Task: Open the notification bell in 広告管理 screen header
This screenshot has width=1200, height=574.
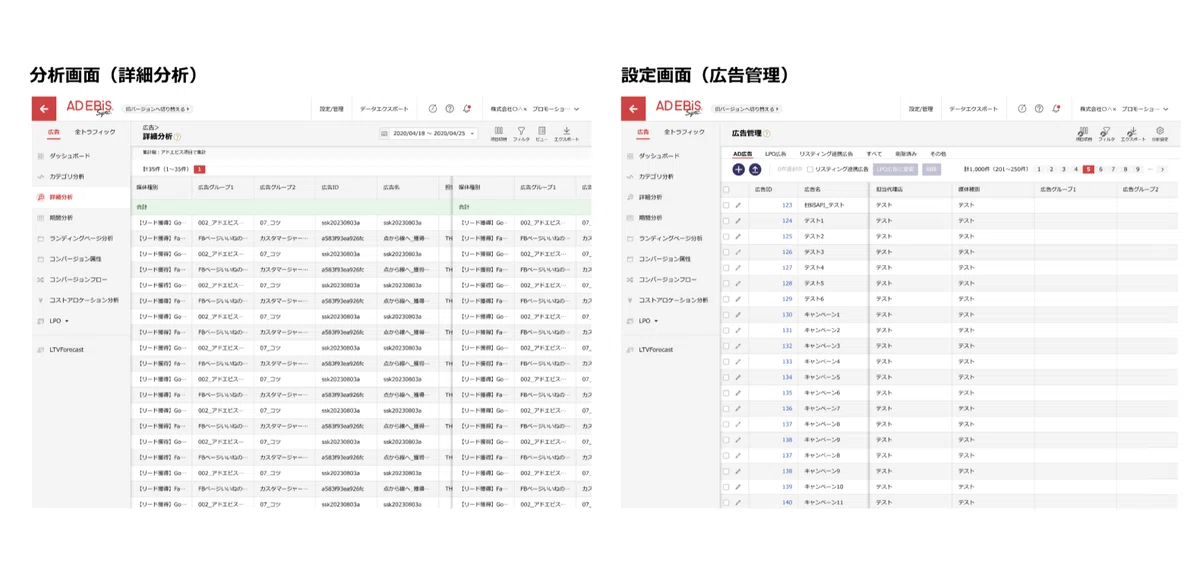Action: [x=1056, y=108]
